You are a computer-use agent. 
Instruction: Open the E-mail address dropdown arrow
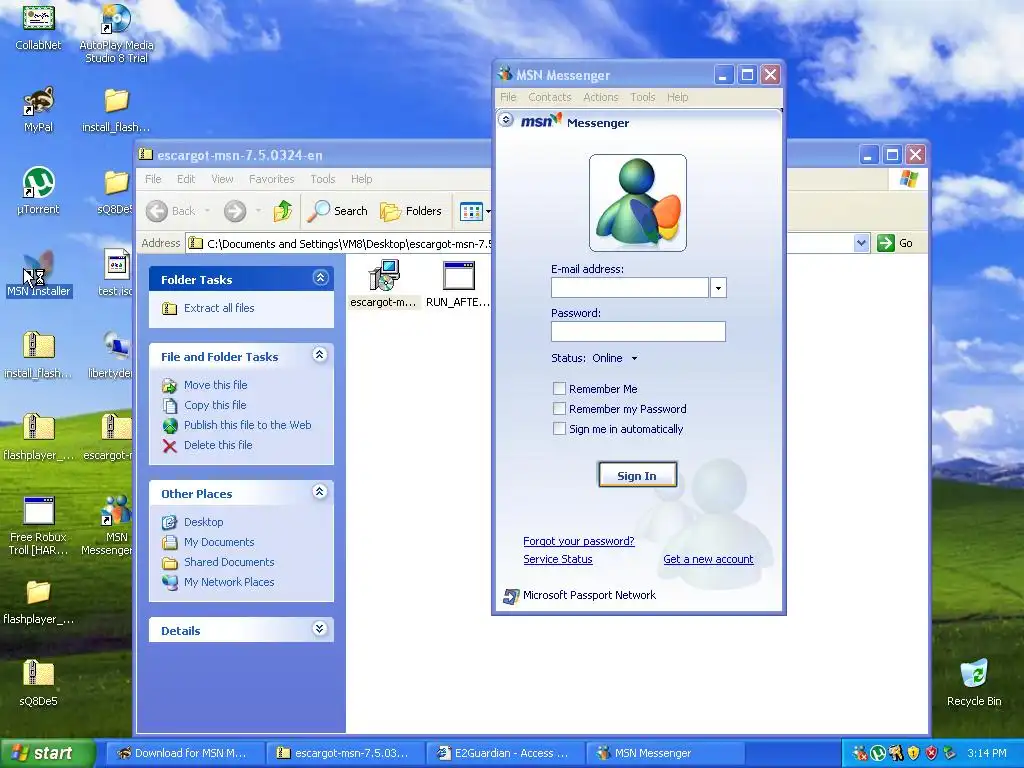[x=718, y=288]
